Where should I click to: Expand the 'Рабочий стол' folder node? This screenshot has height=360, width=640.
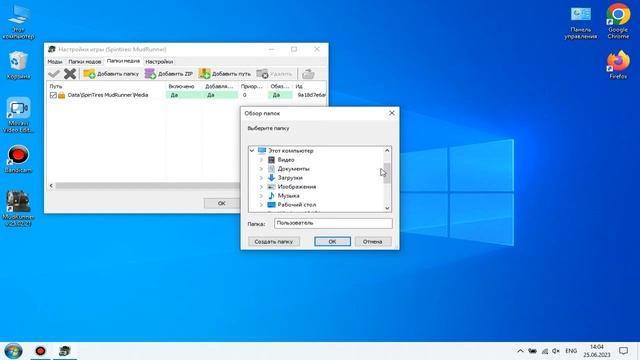[x=261, y=205]
